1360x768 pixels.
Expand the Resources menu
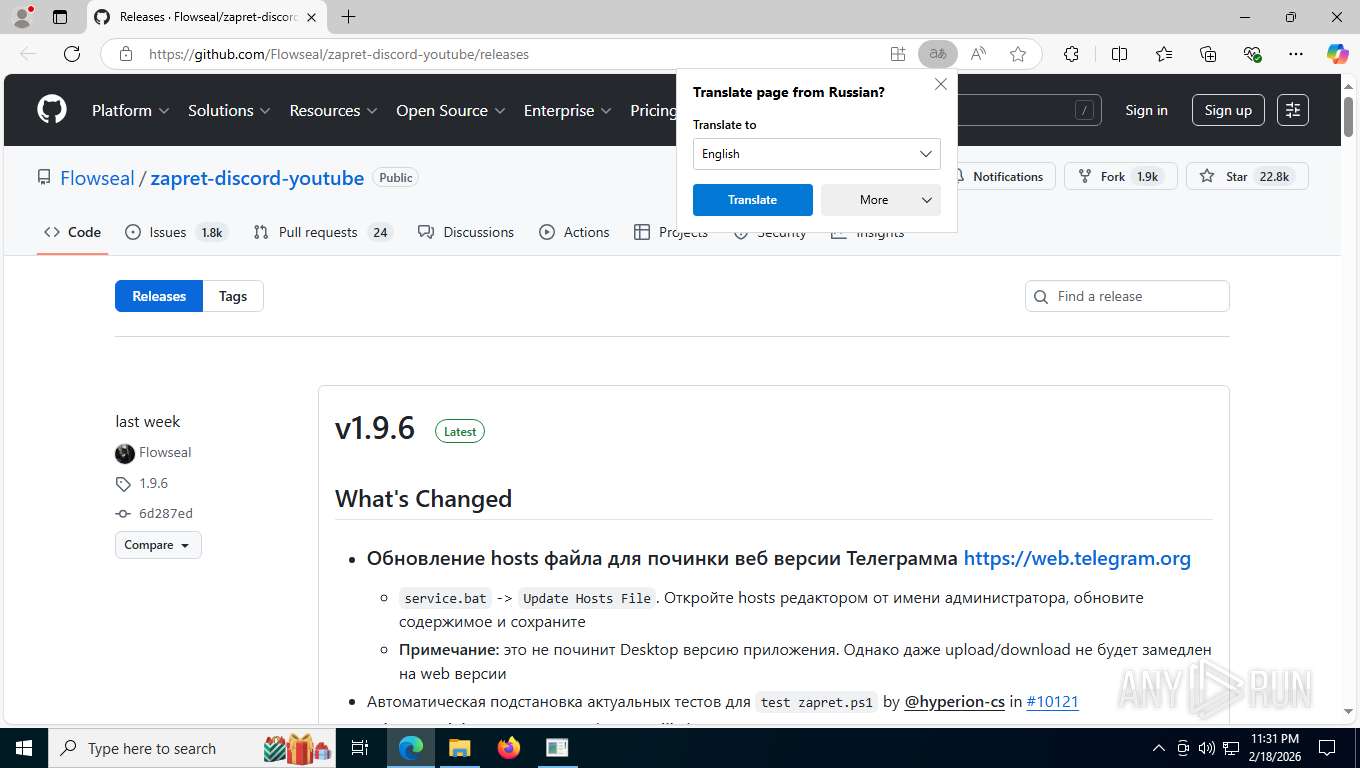pyautogui.click(x=333, y=110)
